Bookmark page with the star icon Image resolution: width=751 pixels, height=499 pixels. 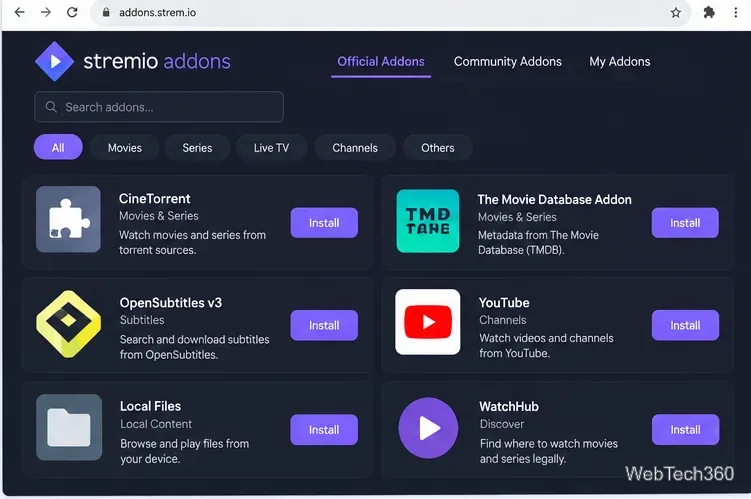click(x=676, y=13)
